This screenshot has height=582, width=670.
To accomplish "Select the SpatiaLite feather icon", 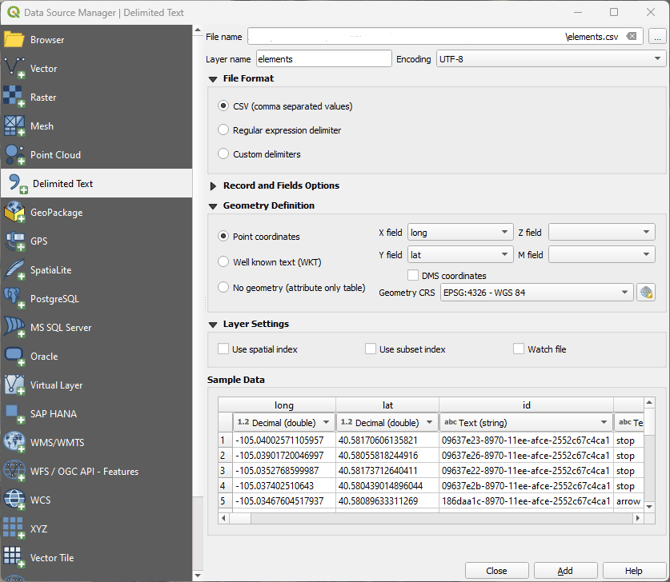I will click(14, 270).
